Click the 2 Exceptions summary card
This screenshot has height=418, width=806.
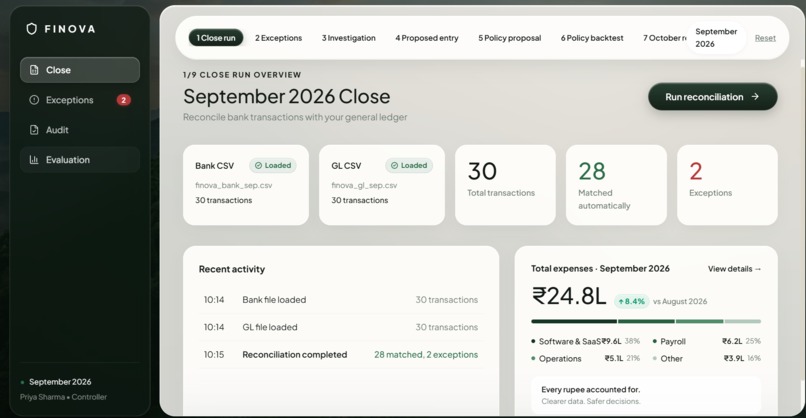coord(727,185)
